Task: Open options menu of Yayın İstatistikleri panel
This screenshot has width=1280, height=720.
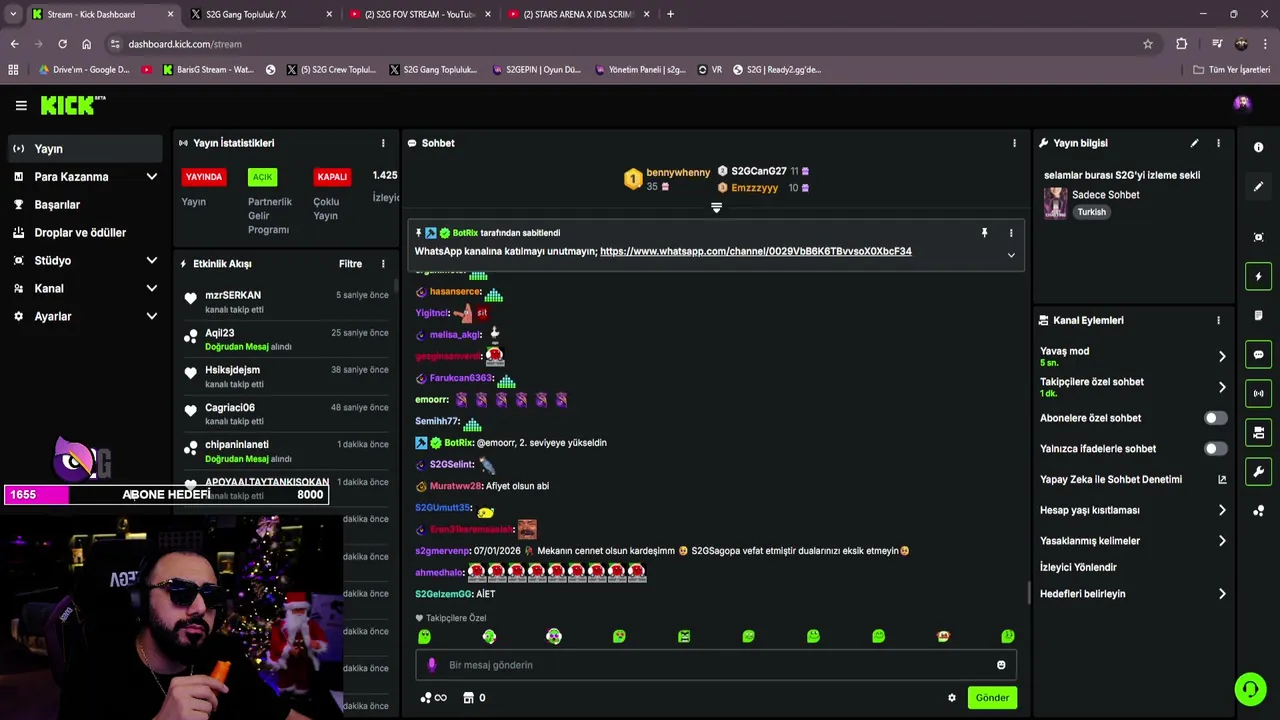Action: click(383, 143)
